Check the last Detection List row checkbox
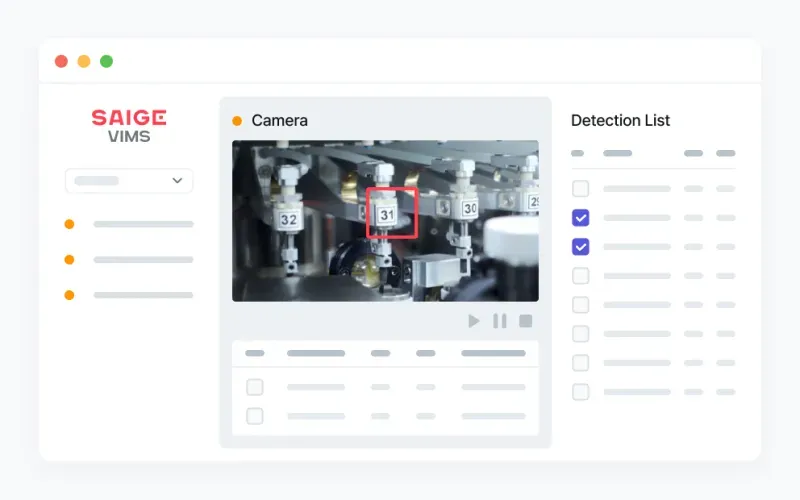This screenshot has height=500, width=800. 581,392
